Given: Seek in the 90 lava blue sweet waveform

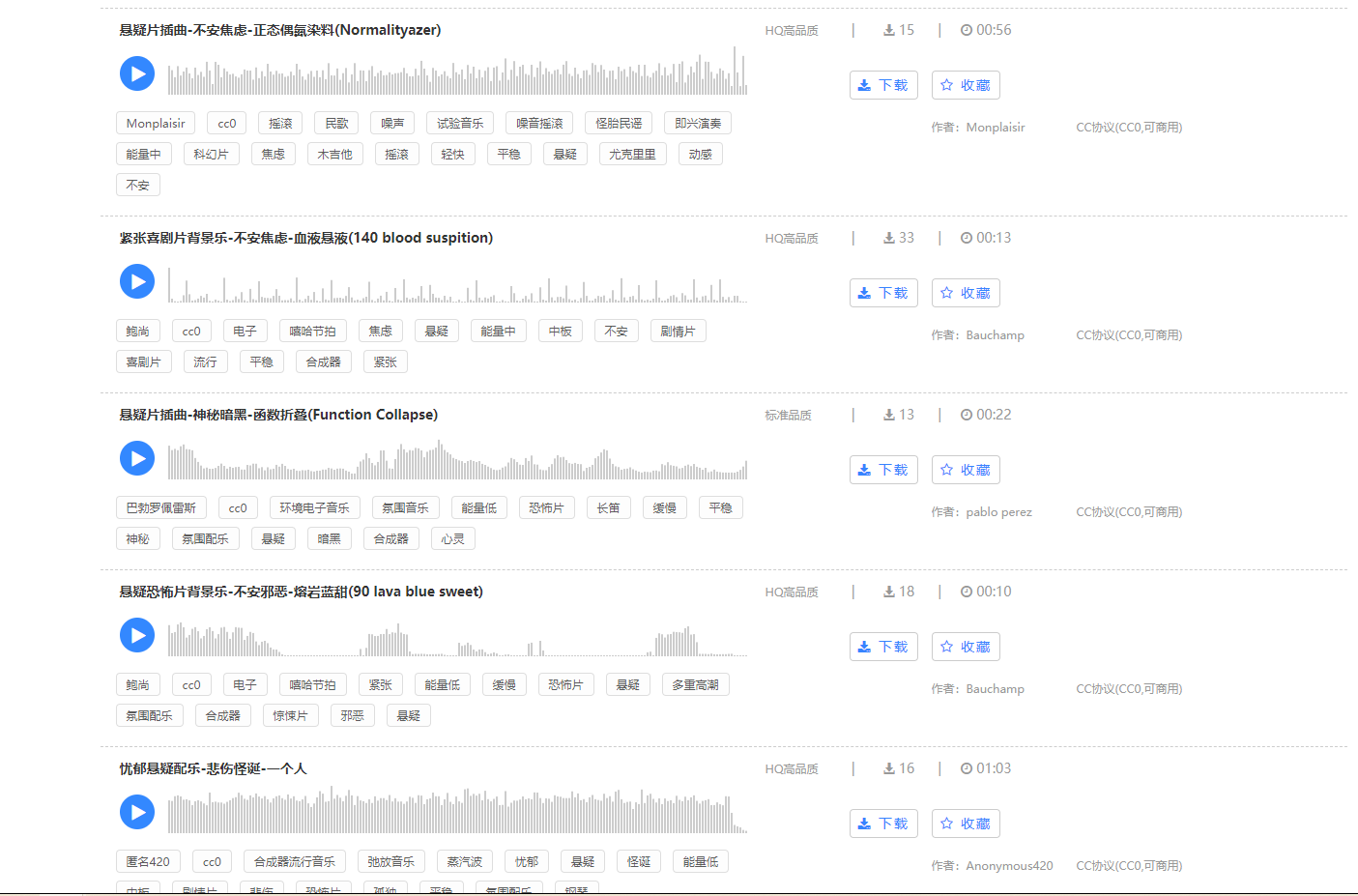Looking at the screenshot, I should pyautogui.click(x=457, y=640).
